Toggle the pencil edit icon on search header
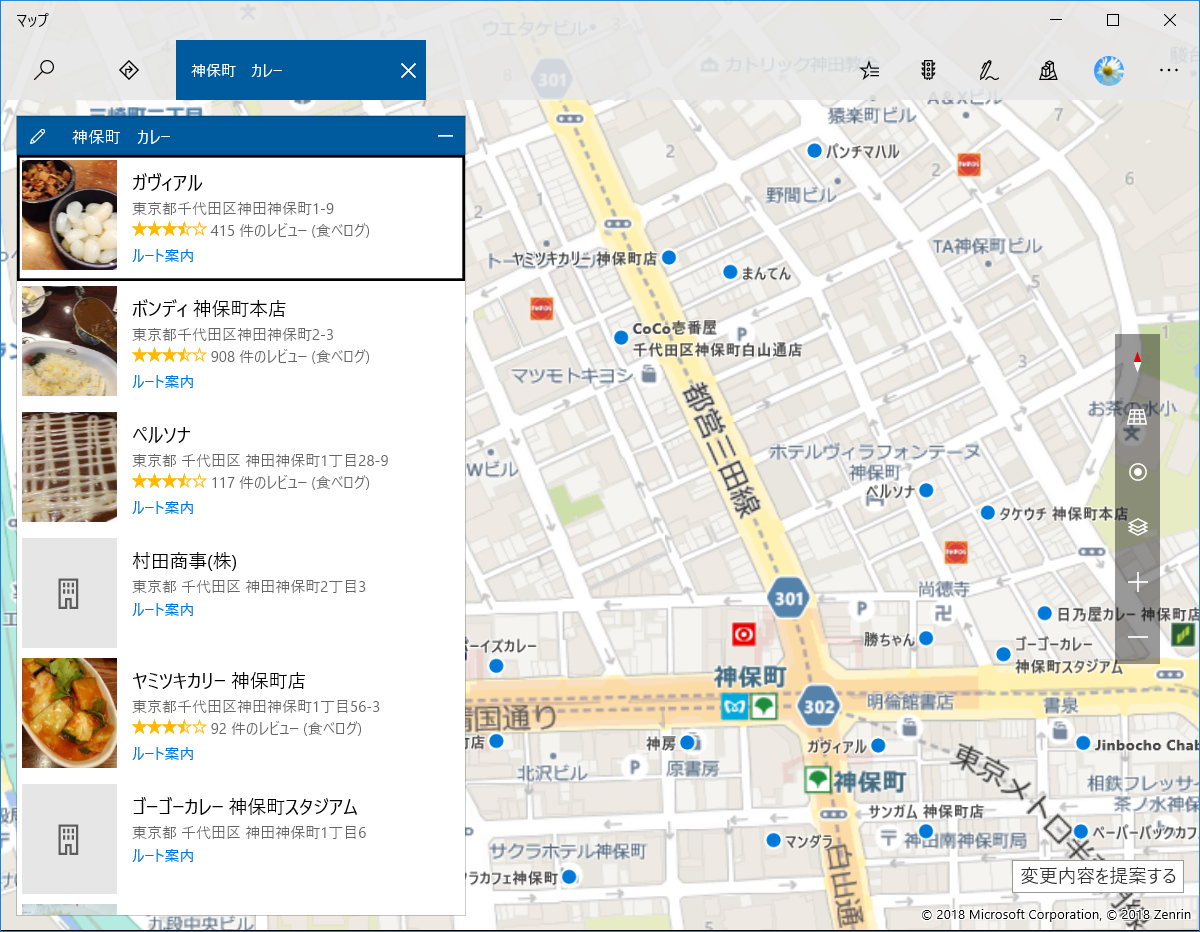Viewport: 1200px width, 932px height. [x=40, y=135]
